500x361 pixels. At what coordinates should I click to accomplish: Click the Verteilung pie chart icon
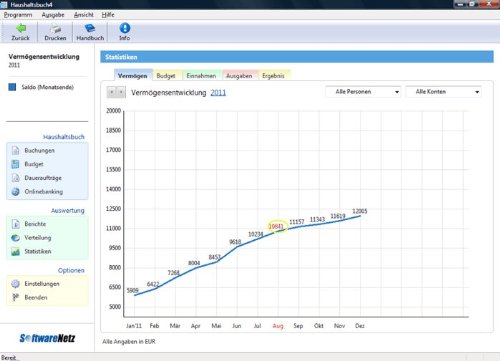(x=15, y=238)
